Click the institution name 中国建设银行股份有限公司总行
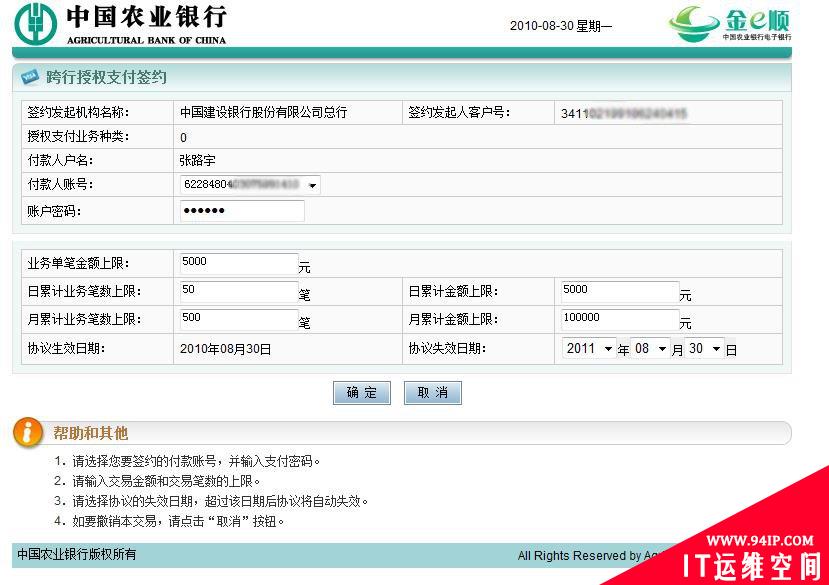 [263, 112]
